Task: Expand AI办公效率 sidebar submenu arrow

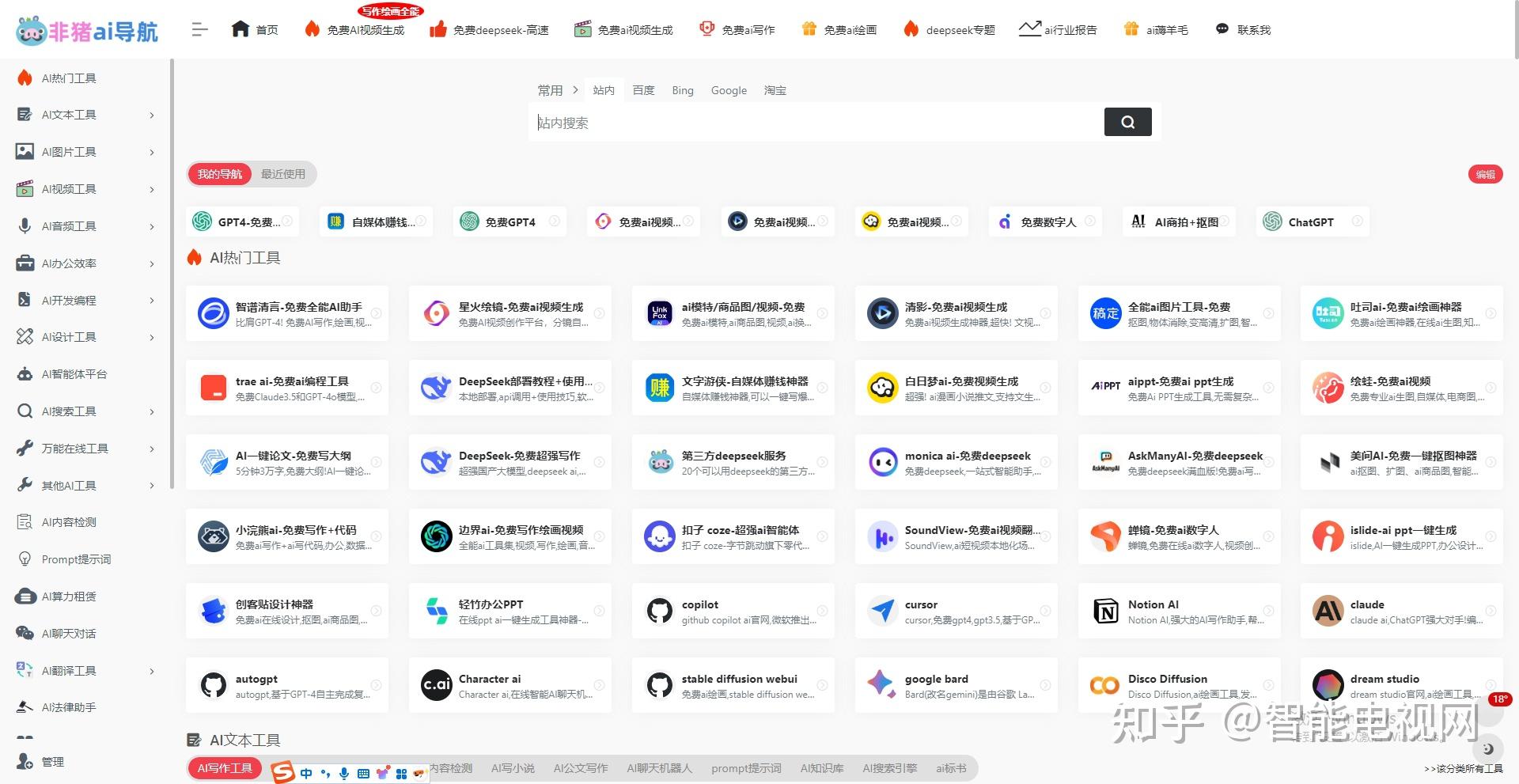Action: pyautogui.click(x=152, y=264)
